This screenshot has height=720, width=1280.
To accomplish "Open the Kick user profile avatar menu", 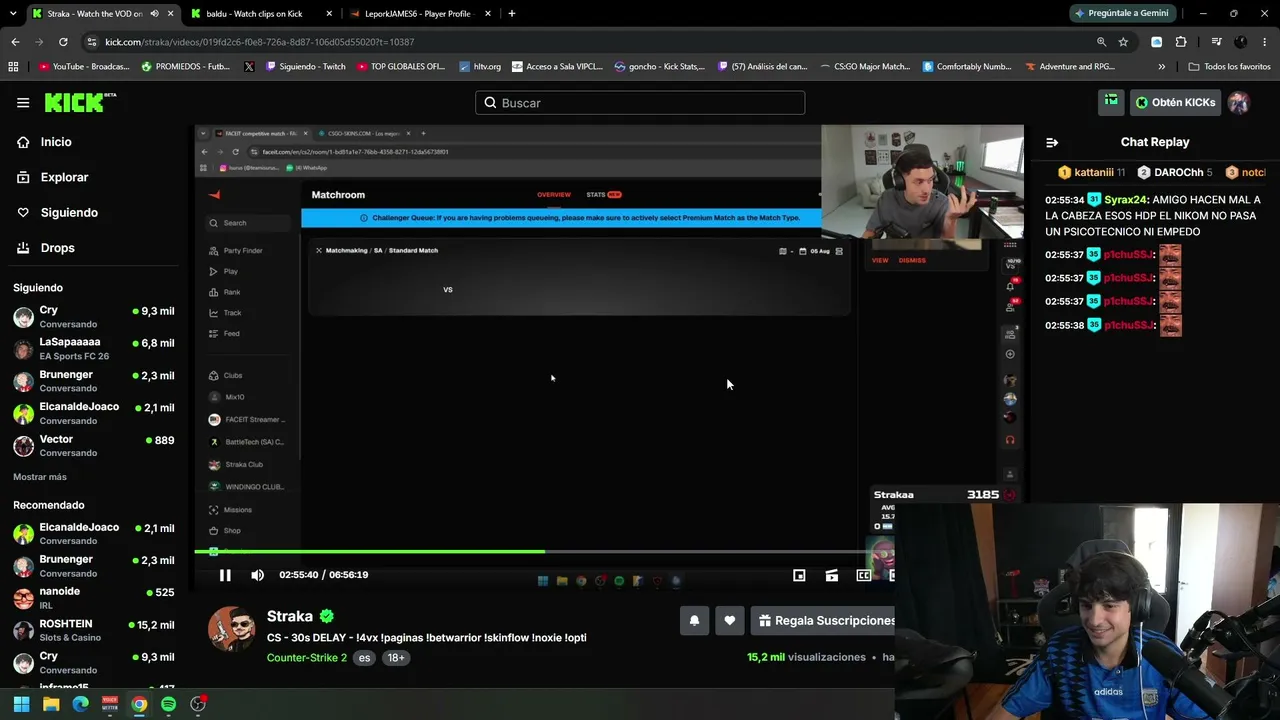I will pyautogui.click(x=1239, y=102).
